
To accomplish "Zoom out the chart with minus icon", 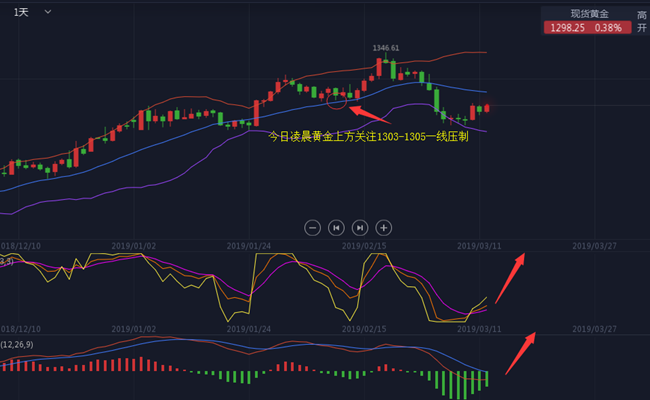I will (312, 228).
